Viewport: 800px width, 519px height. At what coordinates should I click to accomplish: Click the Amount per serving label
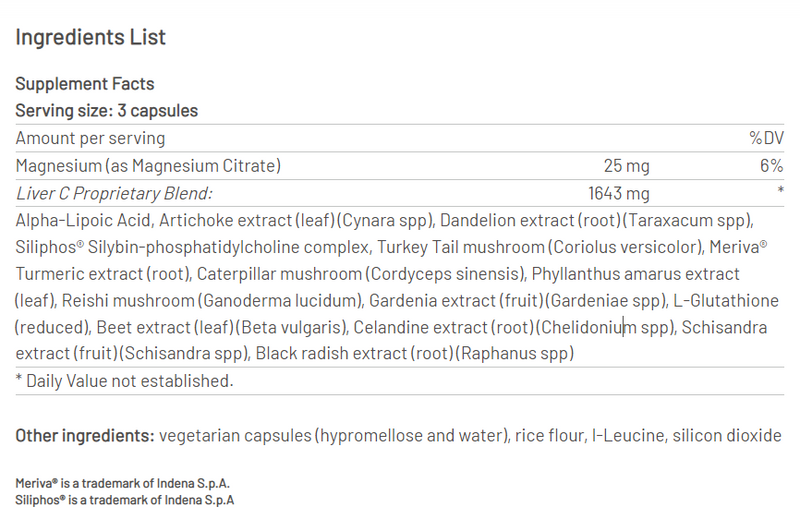90,138
